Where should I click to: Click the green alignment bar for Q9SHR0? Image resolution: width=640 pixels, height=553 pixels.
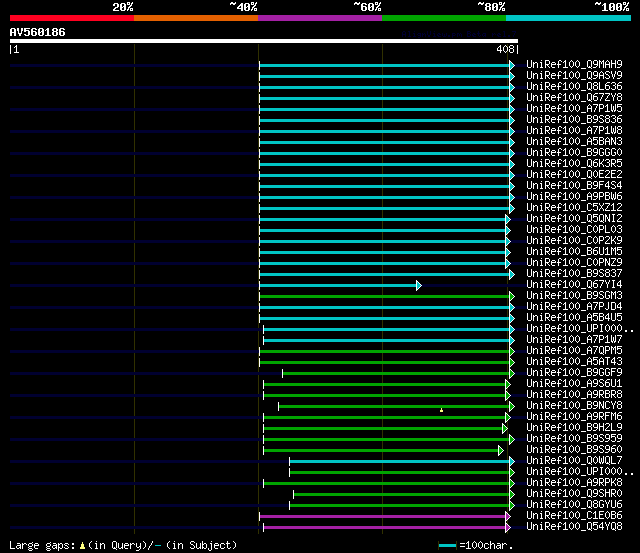[x=401, y=495]
